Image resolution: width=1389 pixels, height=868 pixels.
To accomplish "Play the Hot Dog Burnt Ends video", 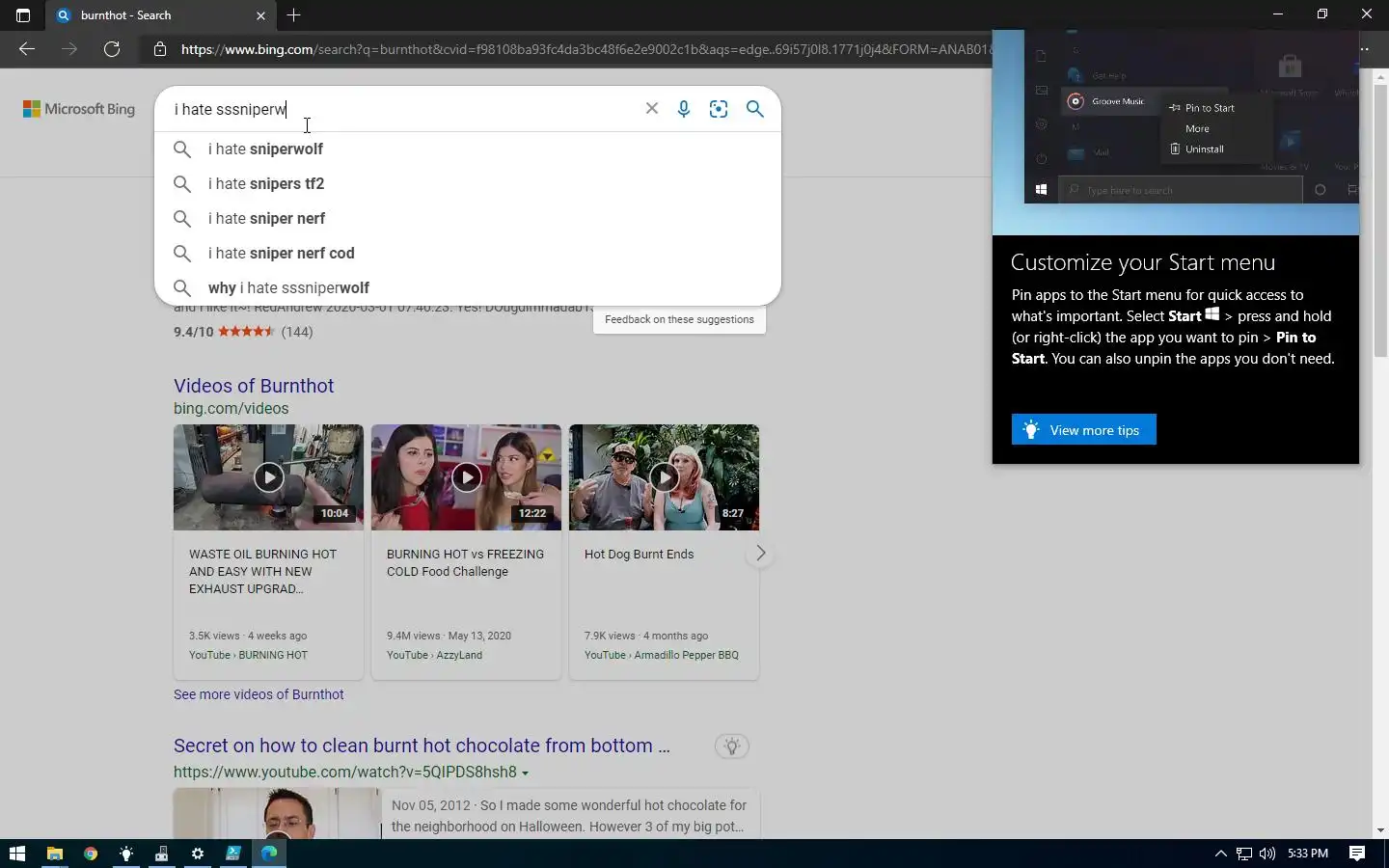I will (664, 477).
